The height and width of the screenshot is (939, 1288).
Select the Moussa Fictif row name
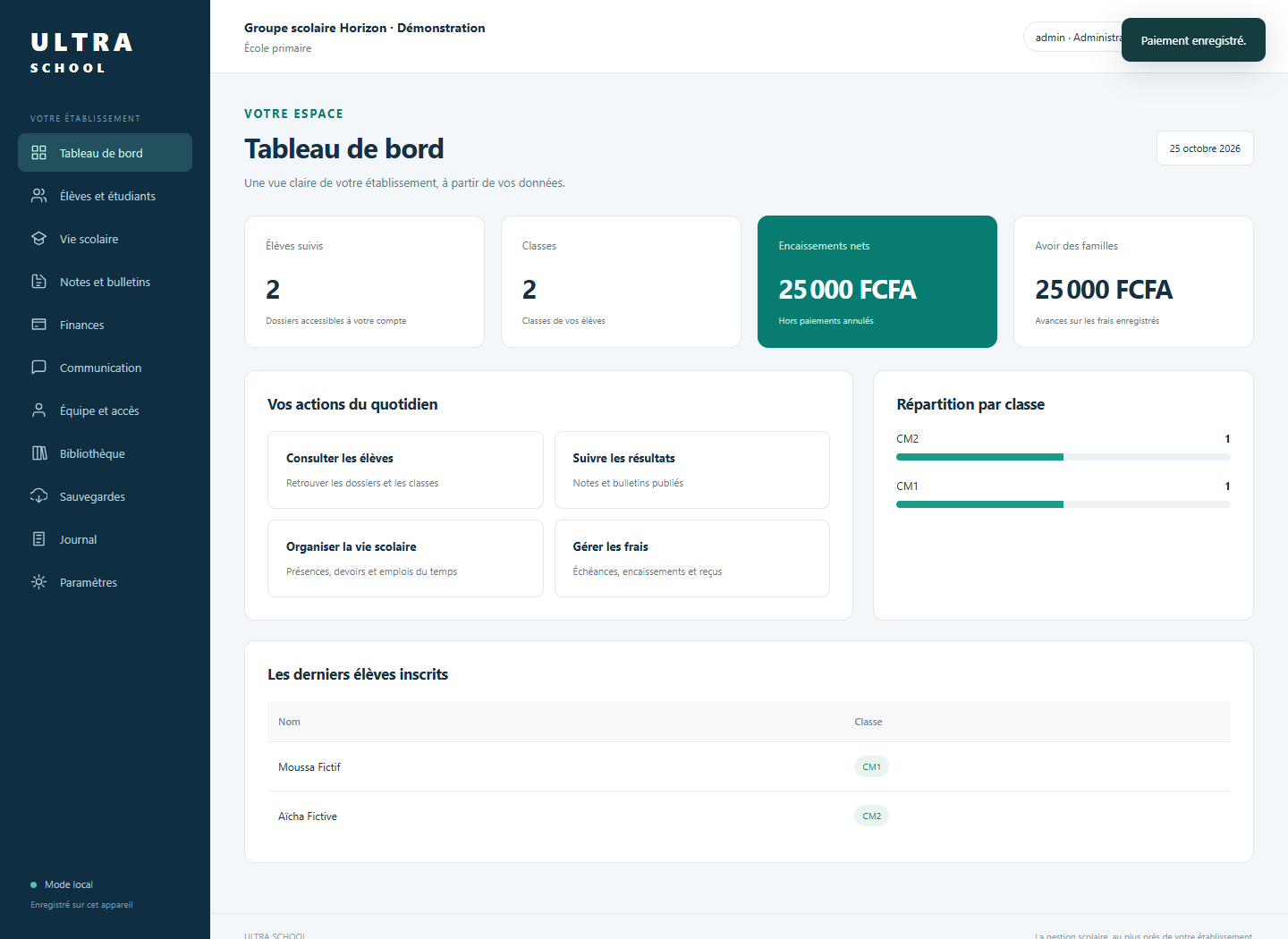309,767
